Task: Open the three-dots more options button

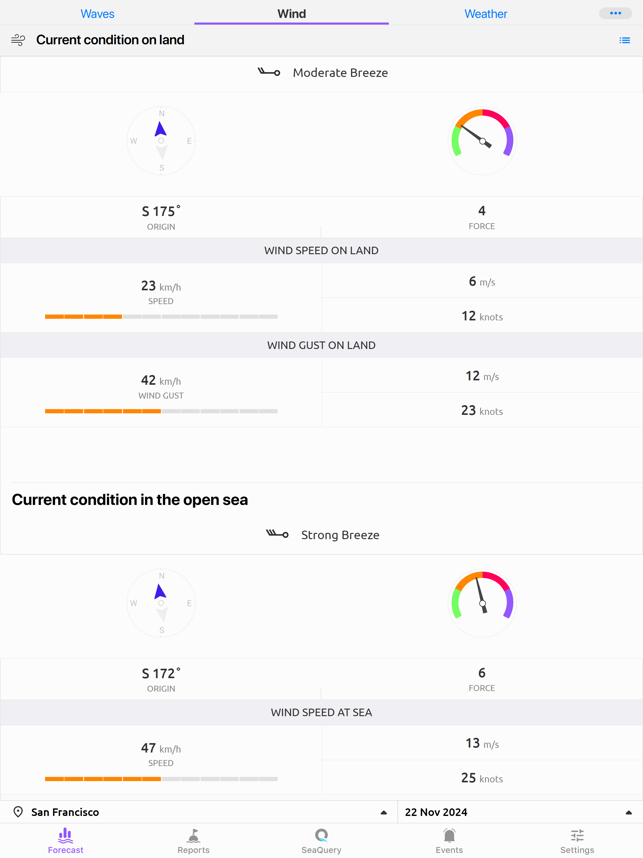Action: point(615,13)
